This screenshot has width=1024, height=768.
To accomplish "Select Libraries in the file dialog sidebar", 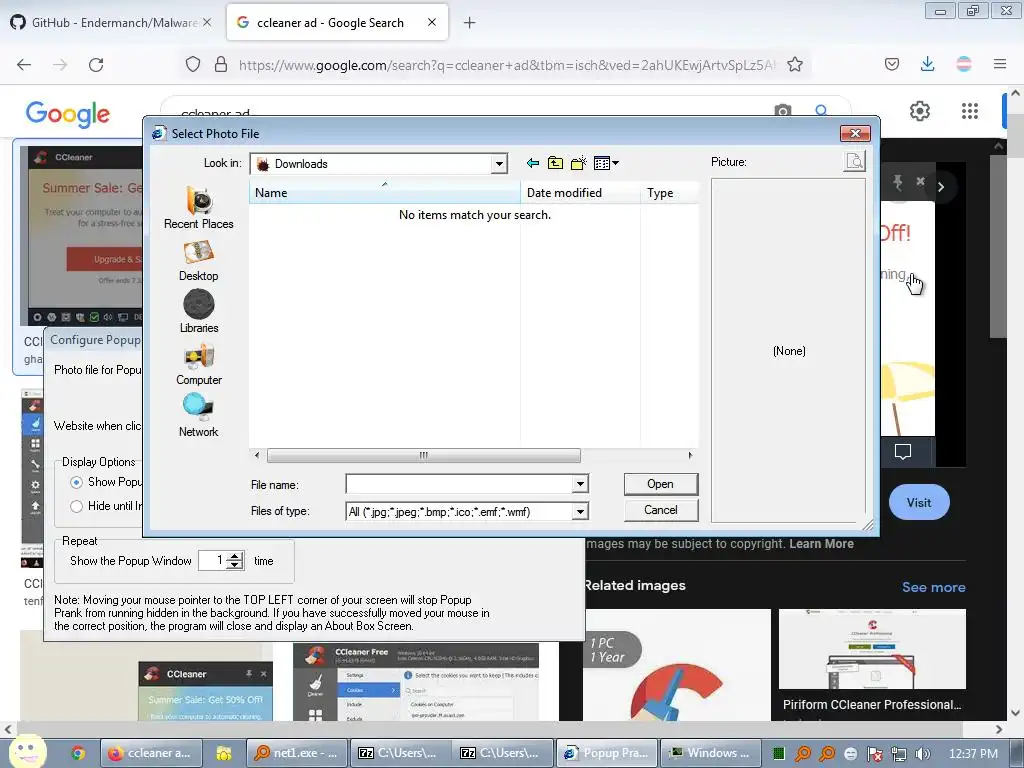I will pos(199,312).
